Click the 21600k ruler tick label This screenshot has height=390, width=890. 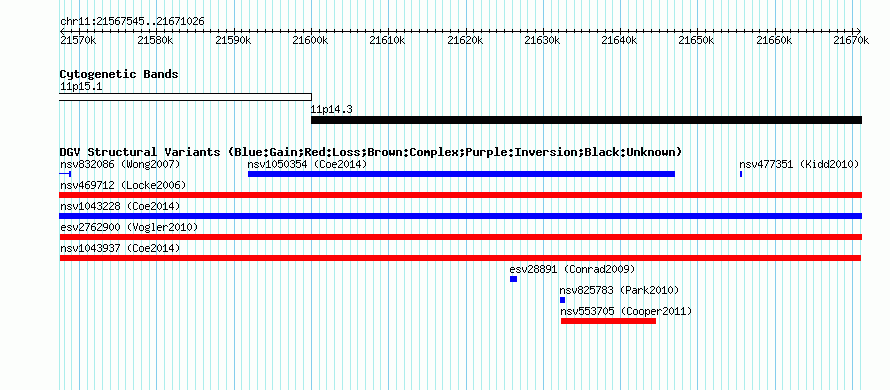(x=311, y=40)
